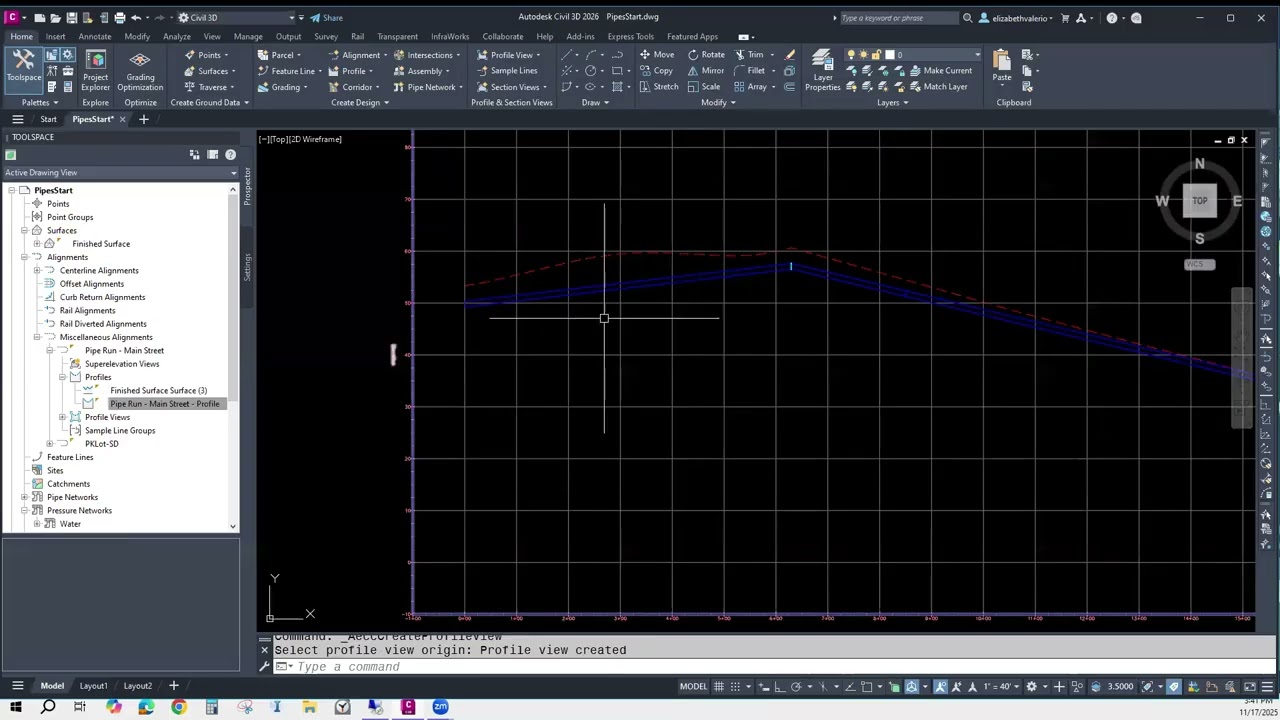Open the Active Drawing View dropdown

coord(120,173)
